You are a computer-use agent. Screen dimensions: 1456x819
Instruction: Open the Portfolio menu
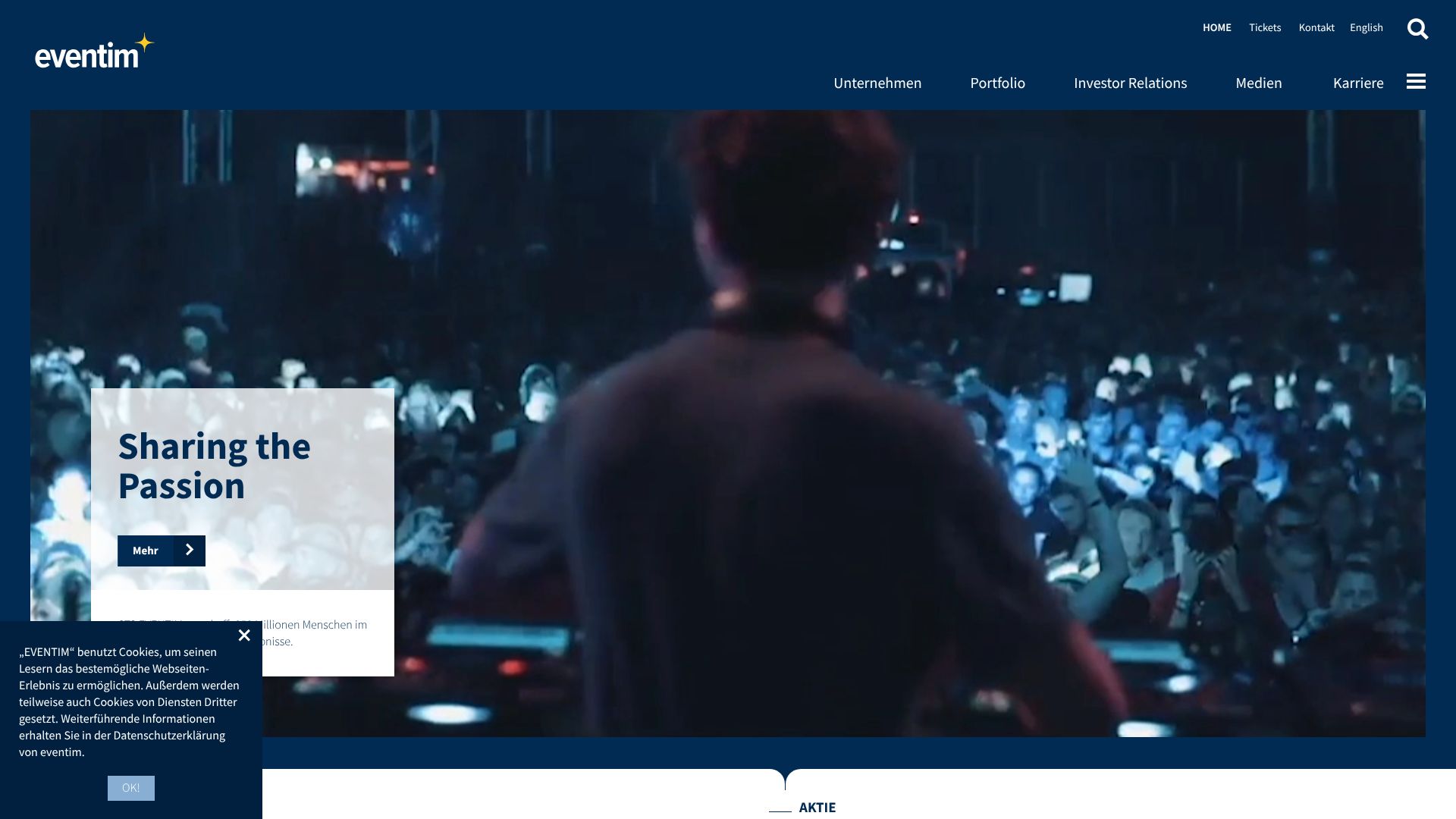point(997,83)
